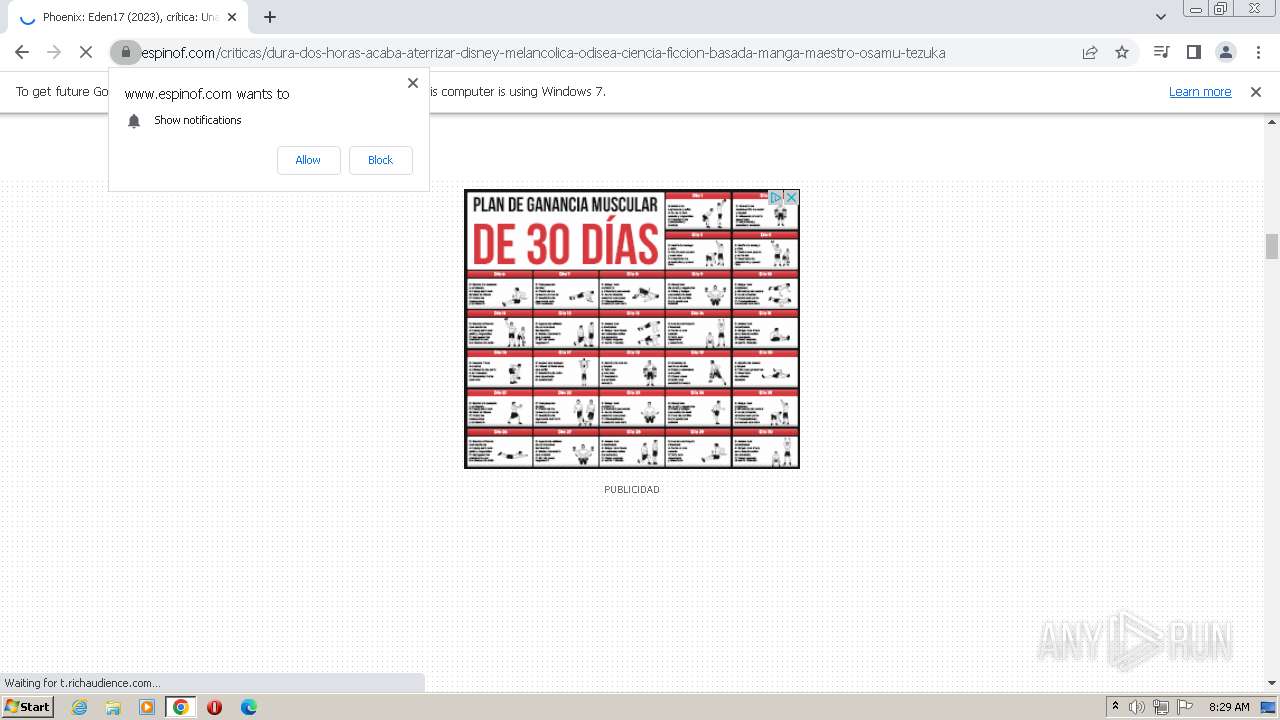Block notifications from espinof.com
This screenshot has width=1280, height=720.
coord(380,160)
